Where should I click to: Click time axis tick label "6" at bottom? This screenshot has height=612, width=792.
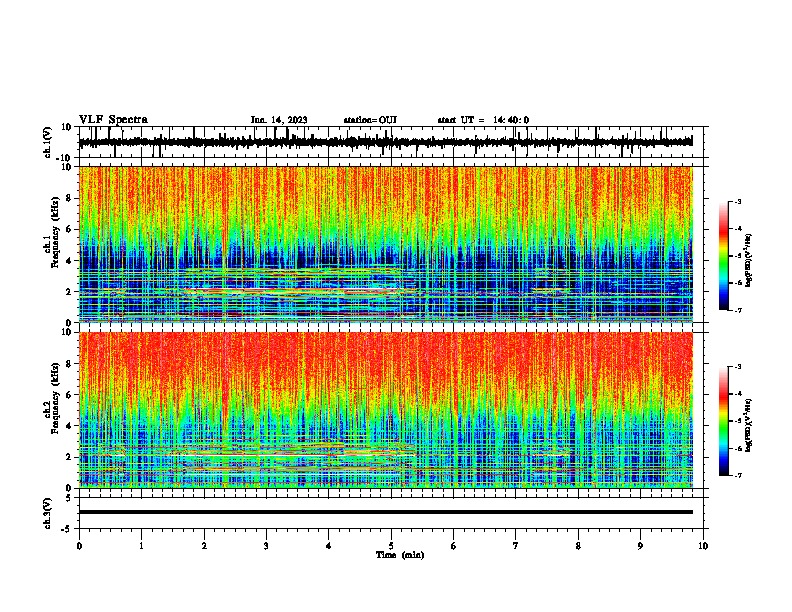point(453,546)
